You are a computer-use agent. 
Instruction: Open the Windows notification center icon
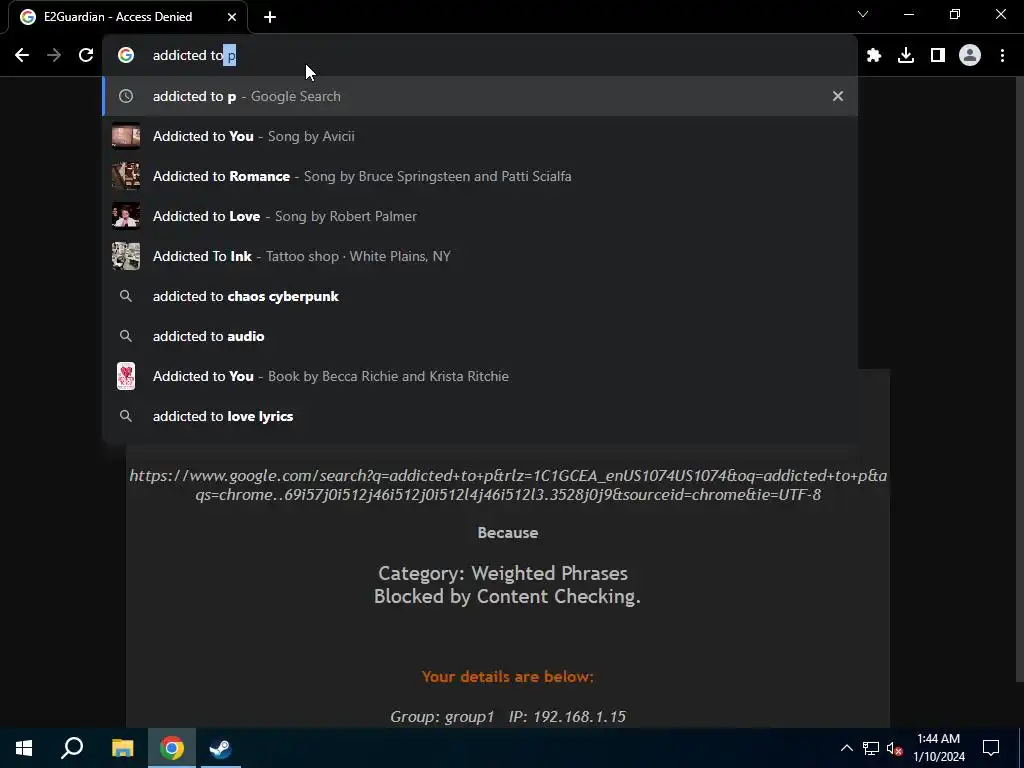click(991, 748)
